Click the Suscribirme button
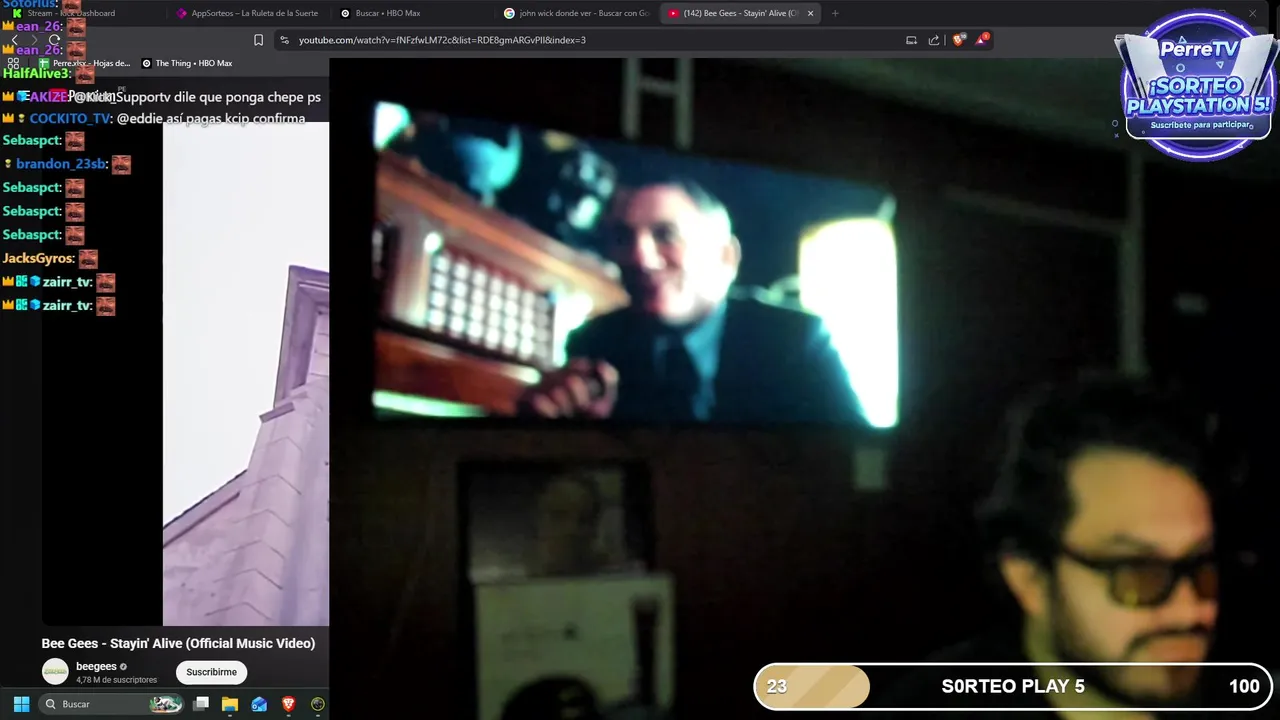This screenshot has width=1280, height=720. (x=211, y=672)
